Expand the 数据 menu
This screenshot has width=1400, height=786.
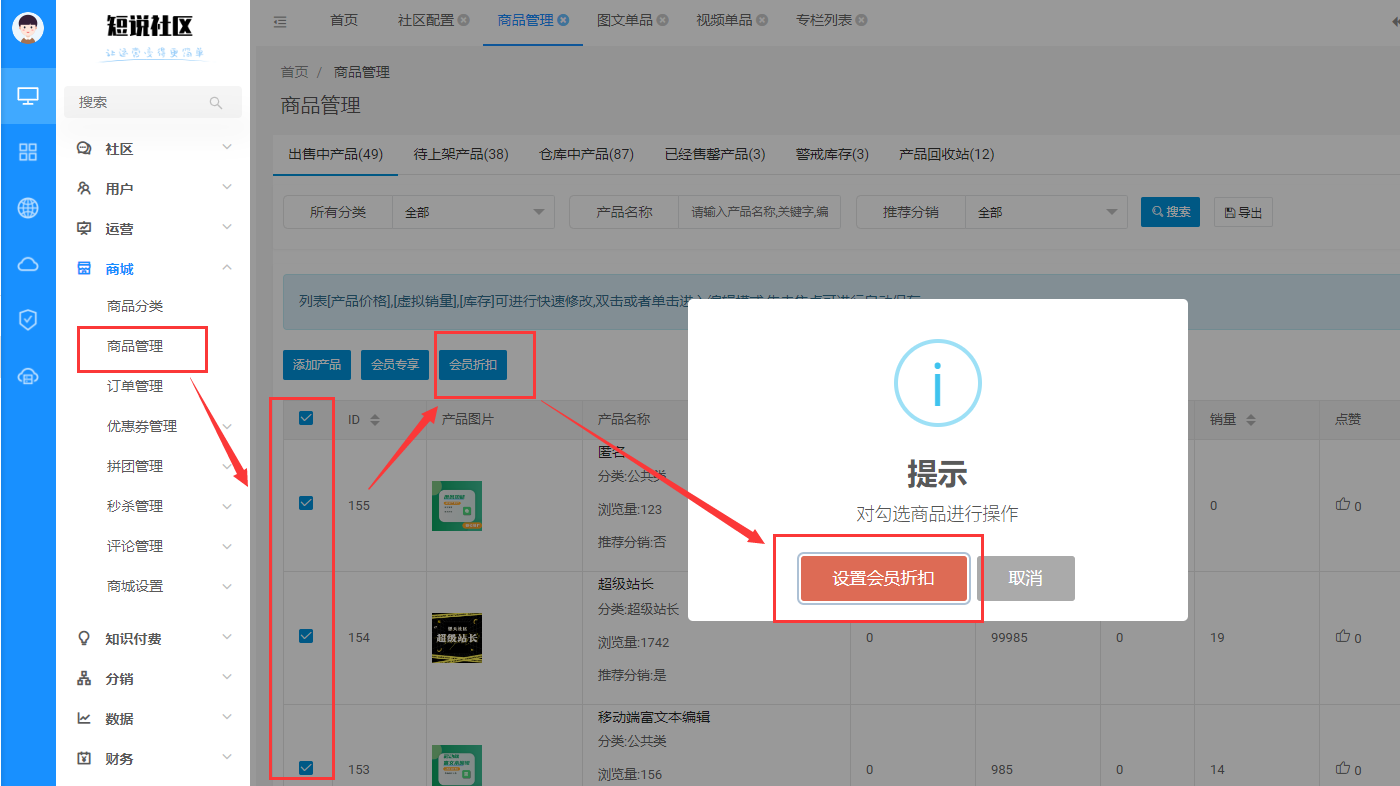click(x=155, y=718)
